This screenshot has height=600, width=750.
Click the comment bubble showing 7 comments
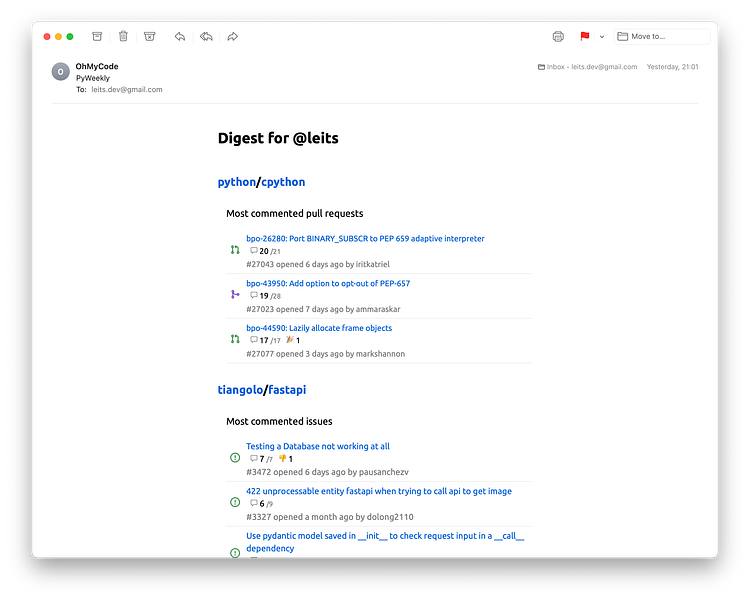[x=254, y=458]
